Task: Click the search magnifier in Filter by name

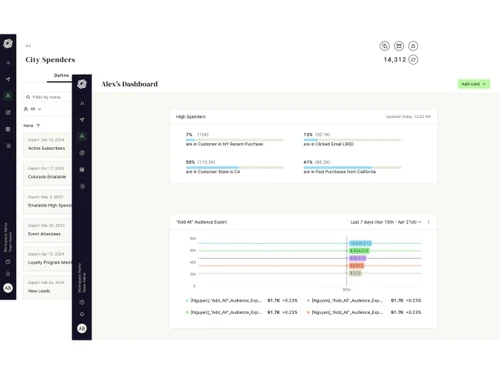Action: coord(28,97)
